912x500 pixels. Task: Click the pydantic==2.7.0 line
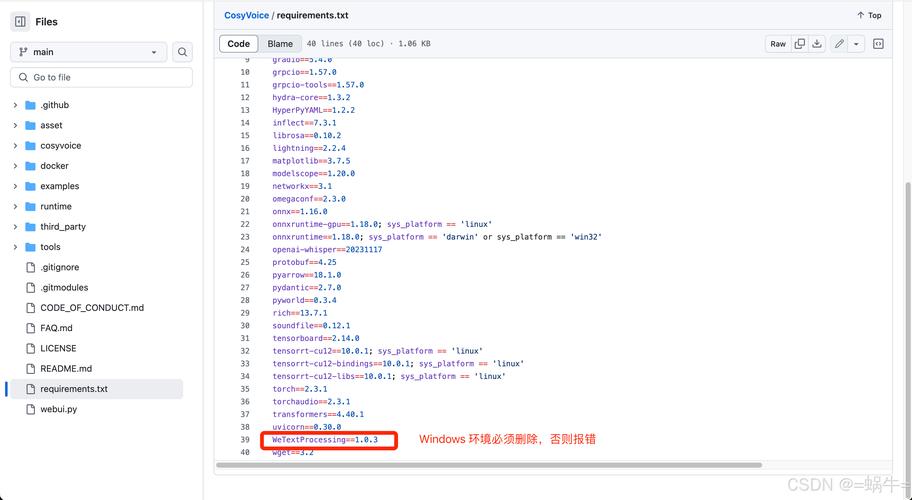click(307, 288)
